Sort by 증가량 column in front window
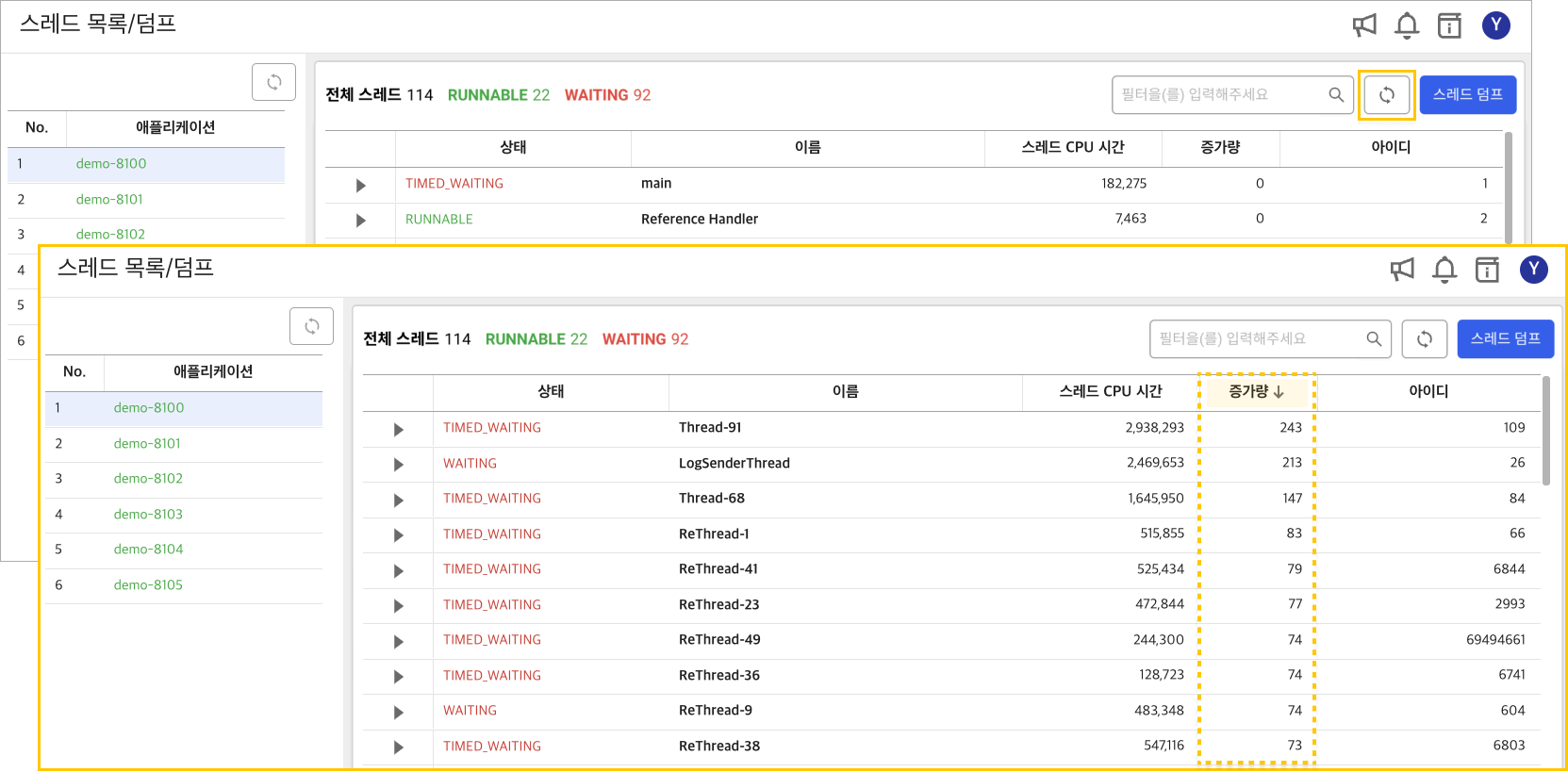Screen dimensions: 1568x772 tap(1256, 392)
